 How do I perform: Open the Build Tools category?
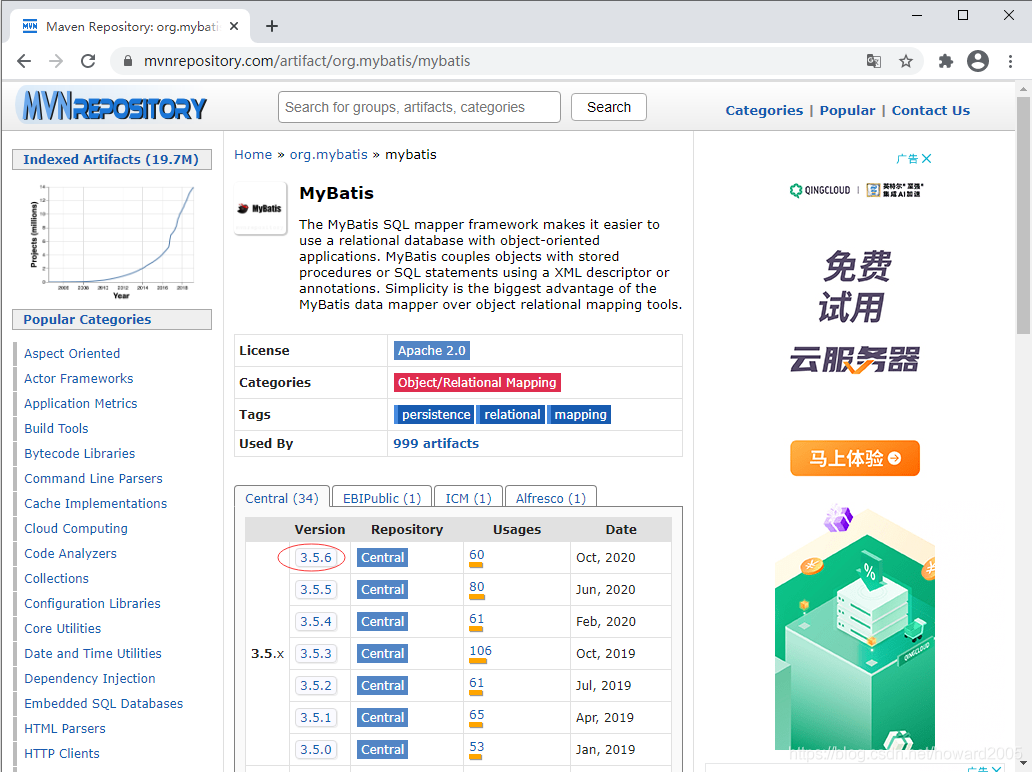pos(56,428)
